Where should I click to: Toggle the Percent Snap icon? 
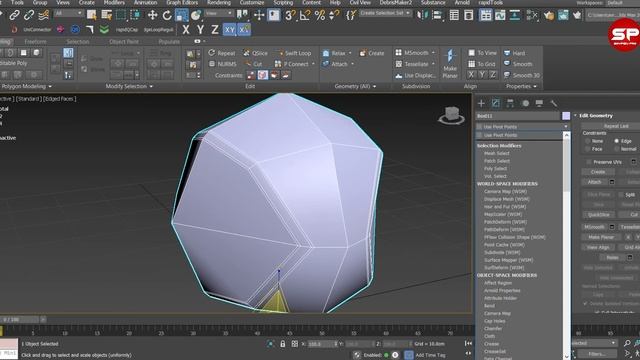click(320, 16)
